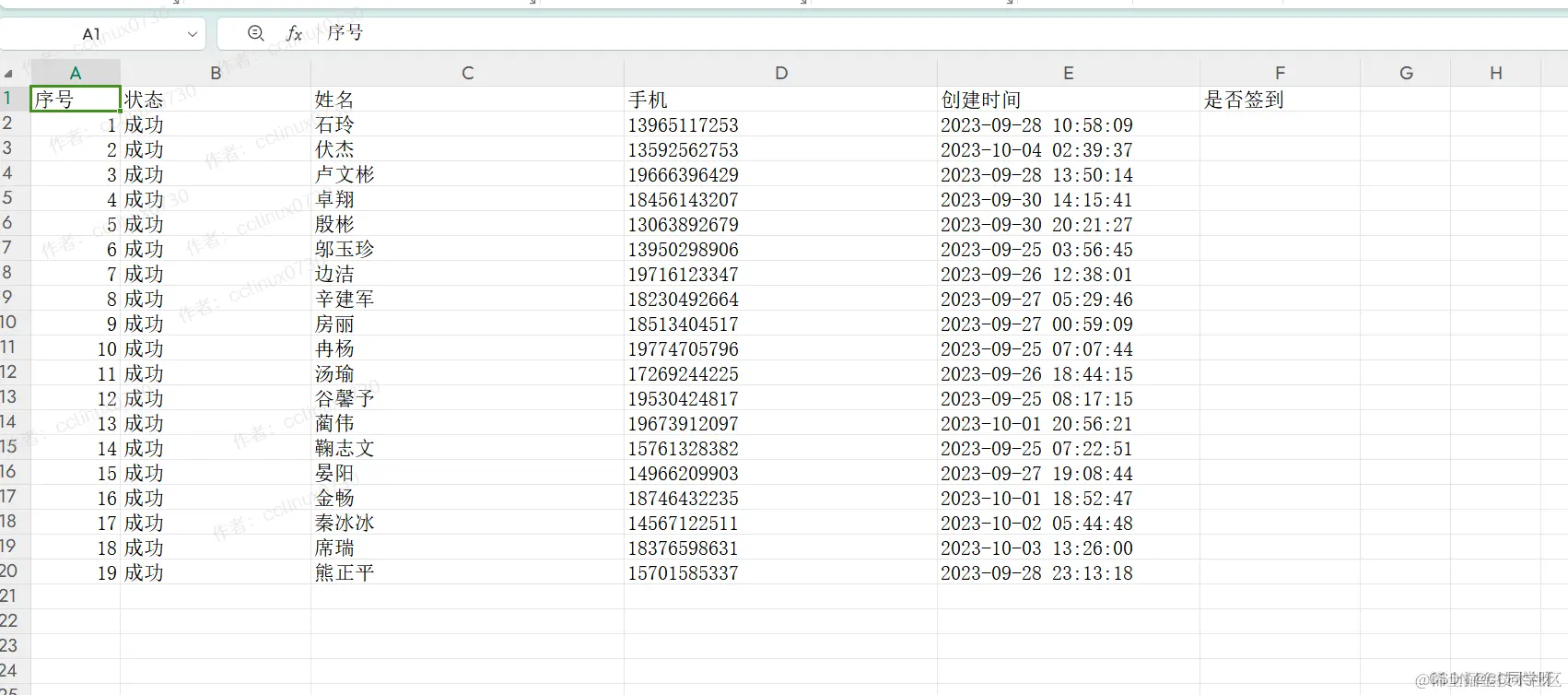The width and height of the screenshot is (1568, 695).
Task: Select the name cell 房丽
Action: point(467,324)
